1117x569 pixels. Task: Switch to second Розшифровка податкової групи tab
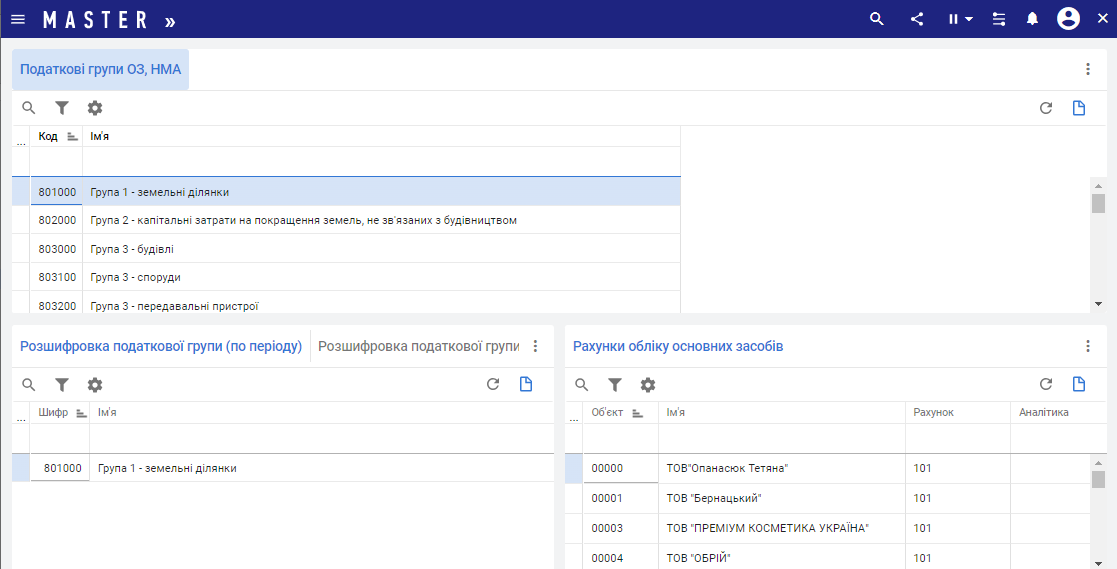click(419, 346)
